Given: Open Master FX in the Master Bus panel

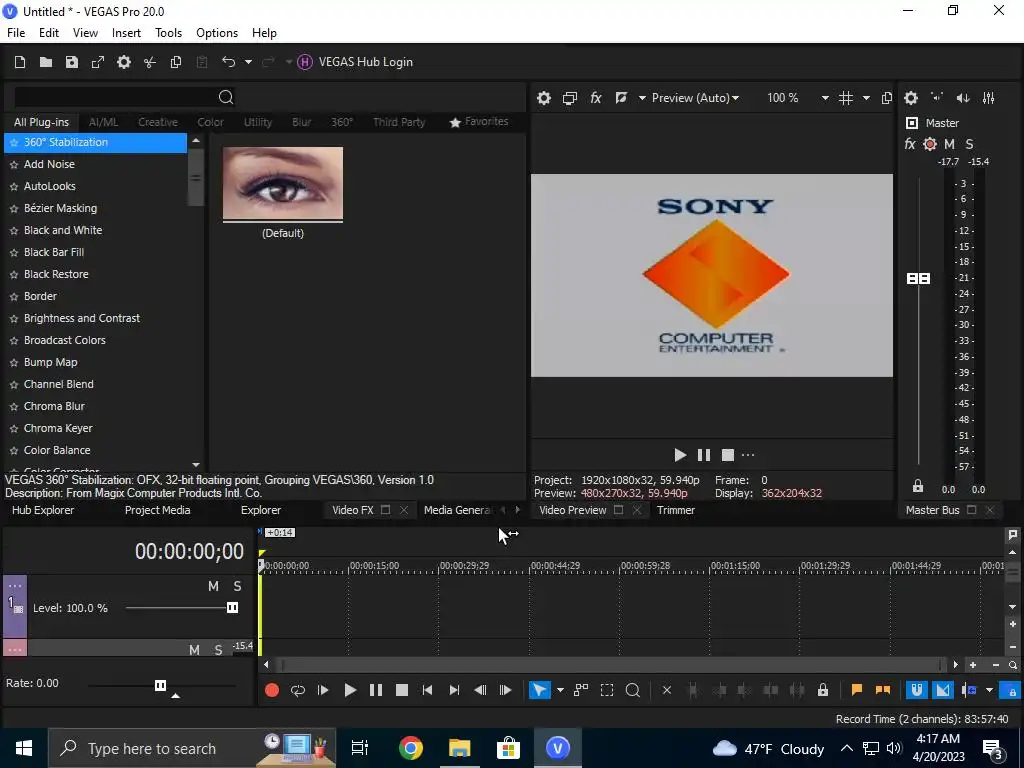Looking at the screenshot, I should coord(910,144).
